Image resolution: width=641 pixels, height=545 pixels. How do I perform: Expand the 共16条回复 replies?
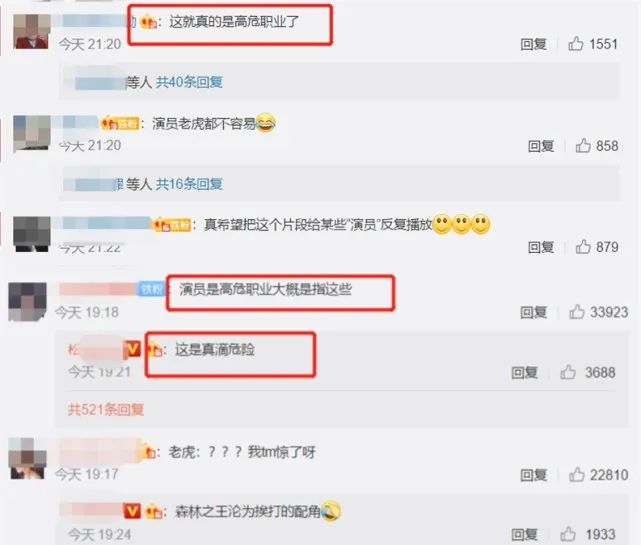pos(189,184)
